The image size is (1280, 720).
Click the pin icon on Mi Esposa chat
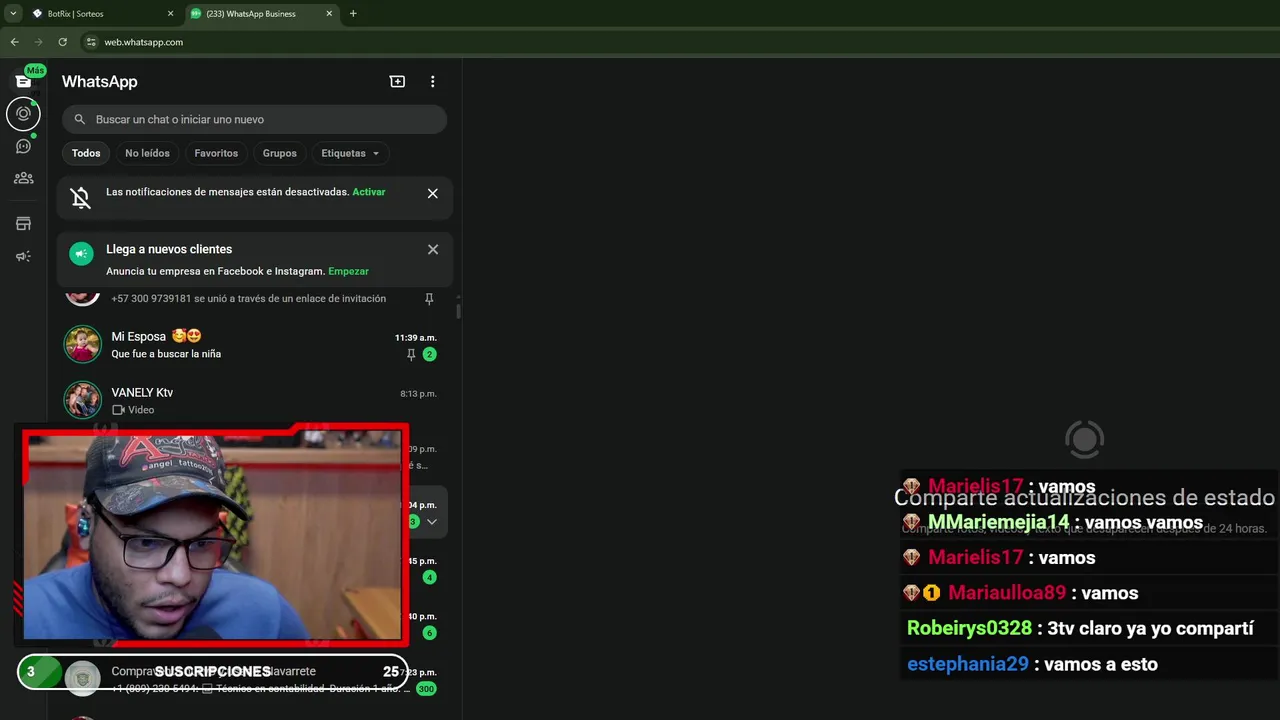pos(411,354)
